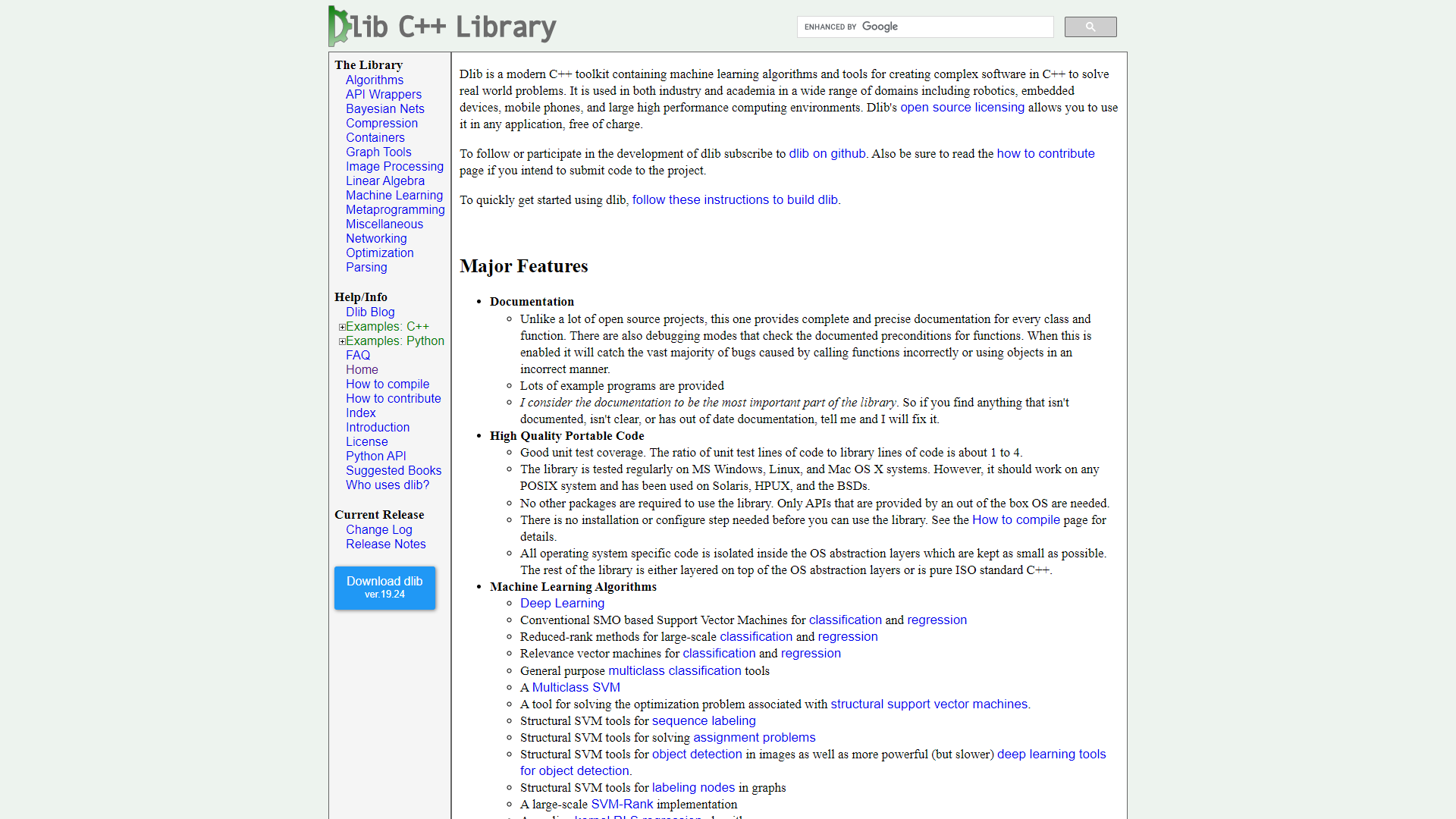Click the Algorithms sidebar link icon

(374, 80)
